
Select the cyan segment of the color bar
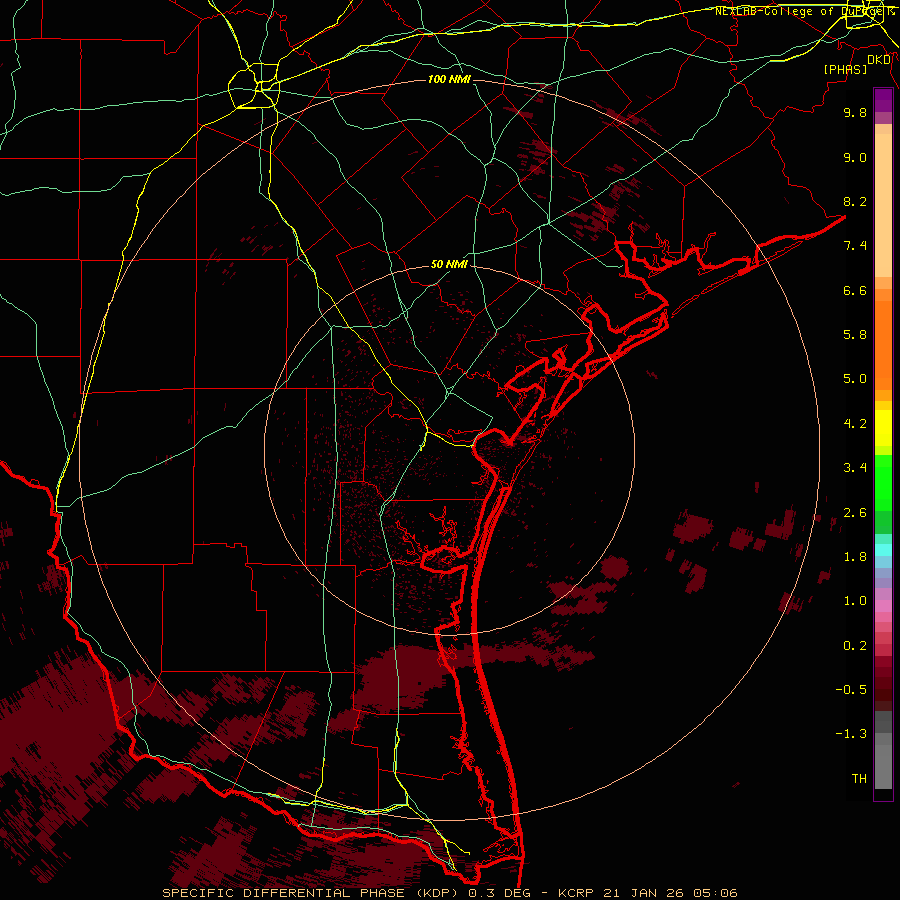click(883, 550)
